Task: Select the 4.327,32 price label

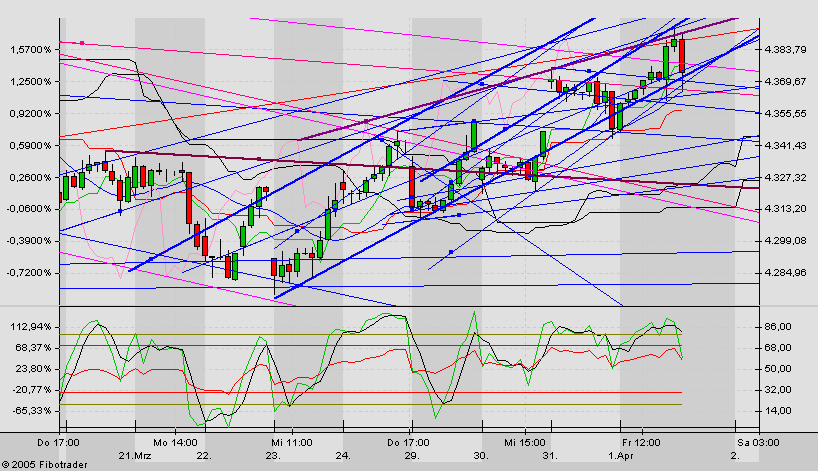Action: (785, 177)
